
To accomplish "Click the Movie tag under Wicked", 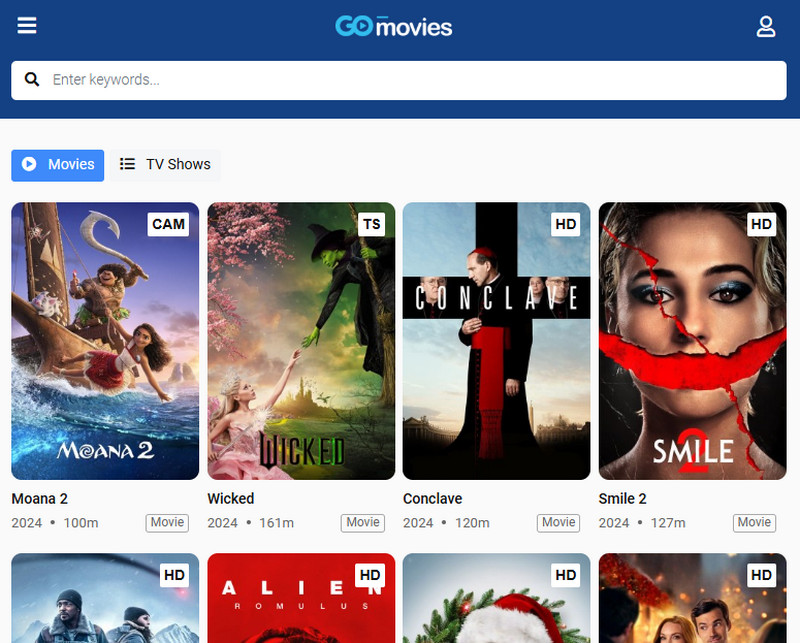I will click(363, 523).
